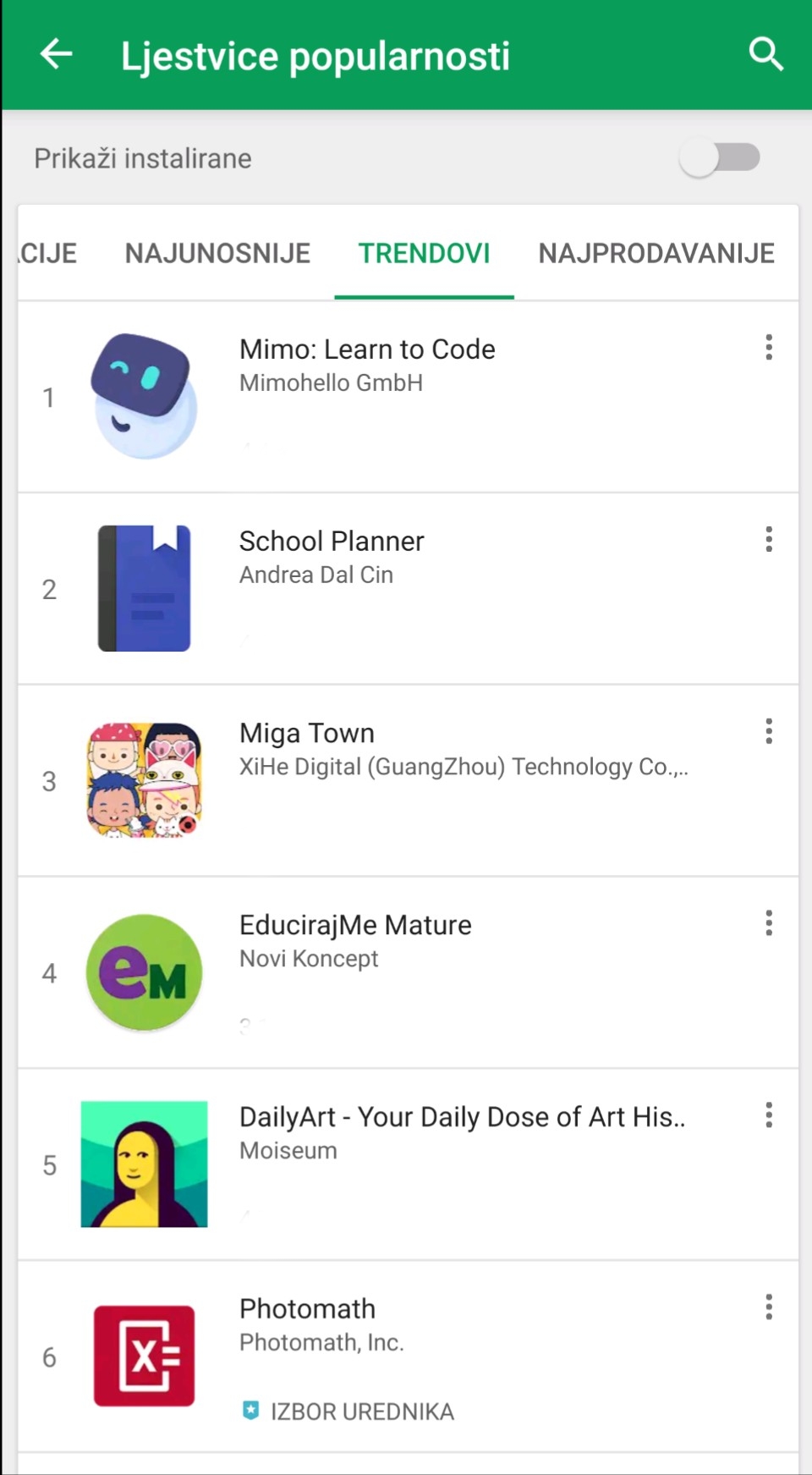Tap the back arrow icon

pyautogui.click(x=57, y=55)
